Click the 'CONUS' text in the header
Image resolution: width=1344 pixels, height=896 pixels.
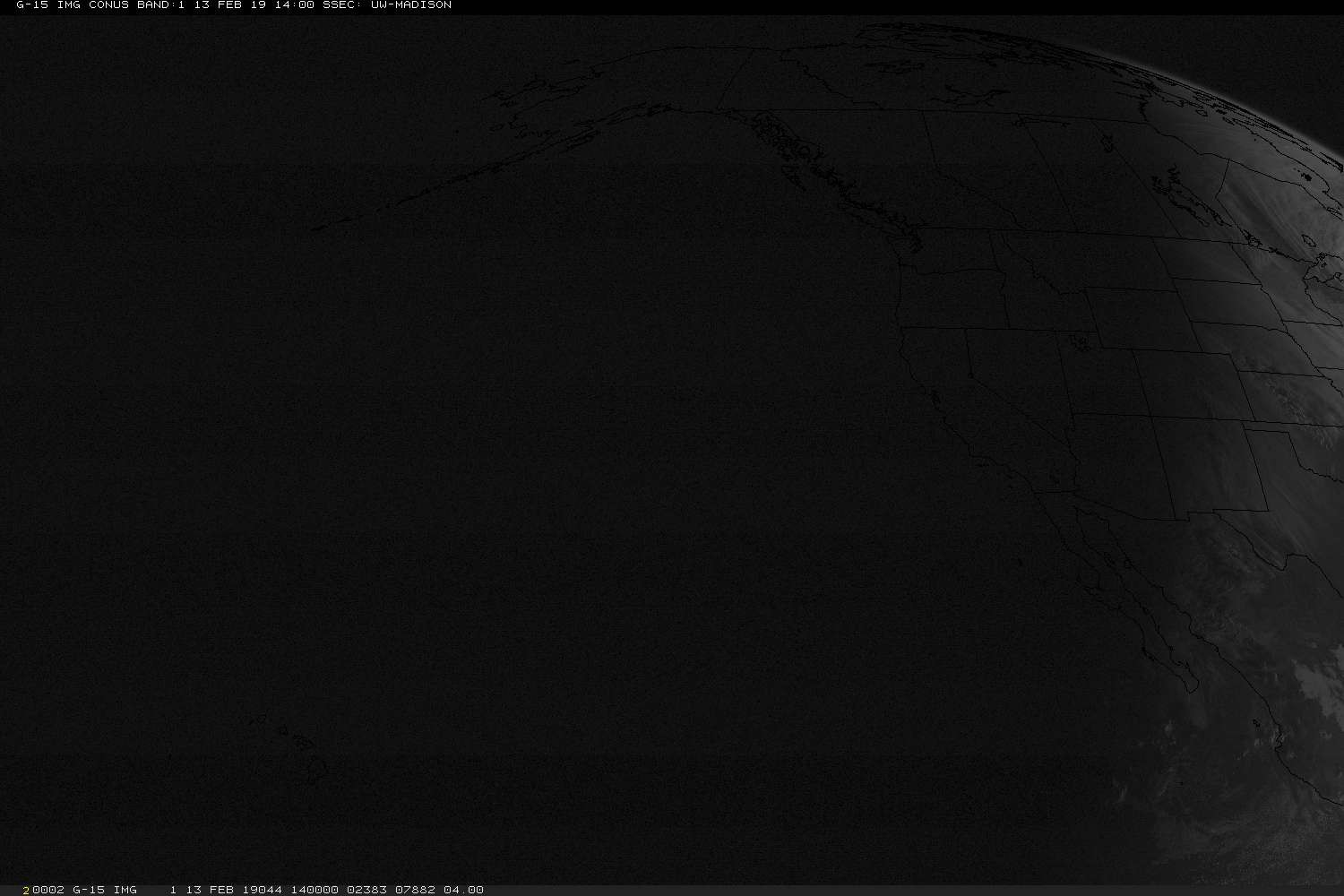click(108, 5)
